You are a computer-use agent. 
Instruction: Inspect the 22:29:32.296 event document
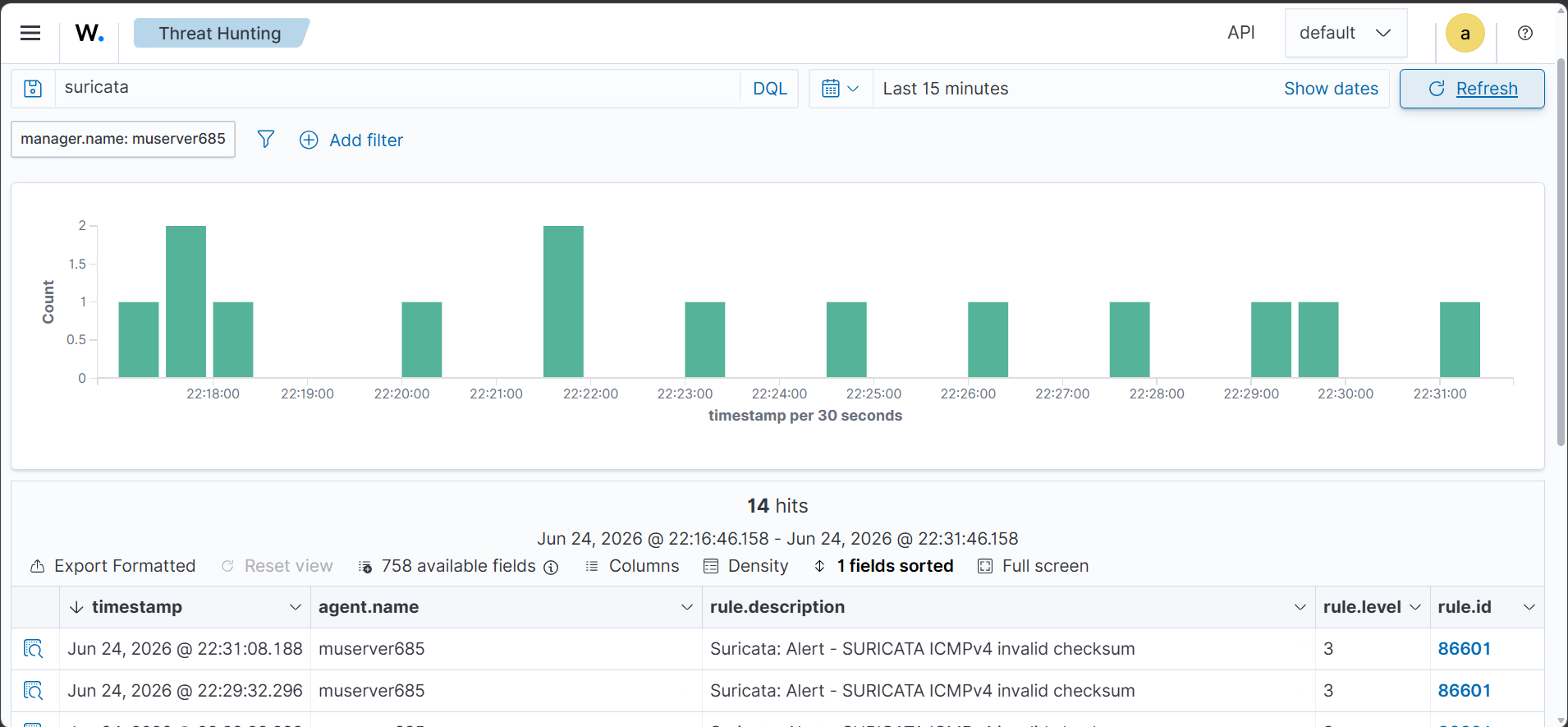pos(33,691)
